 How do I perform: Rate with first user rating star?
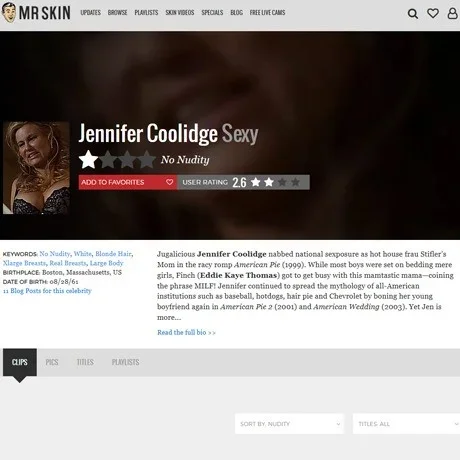point(256,182)
